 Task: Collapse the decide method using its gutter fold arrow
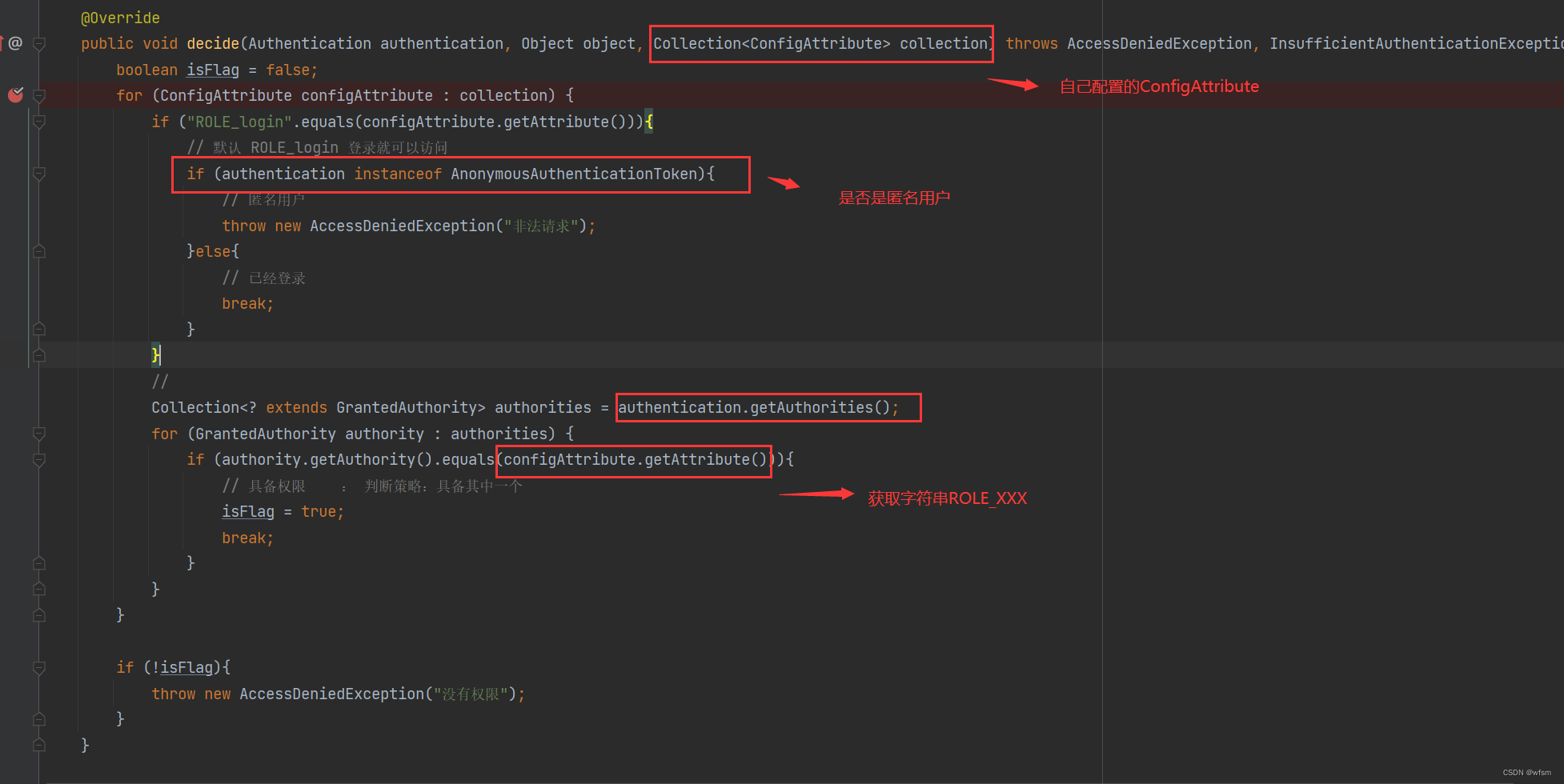[38, 43]
